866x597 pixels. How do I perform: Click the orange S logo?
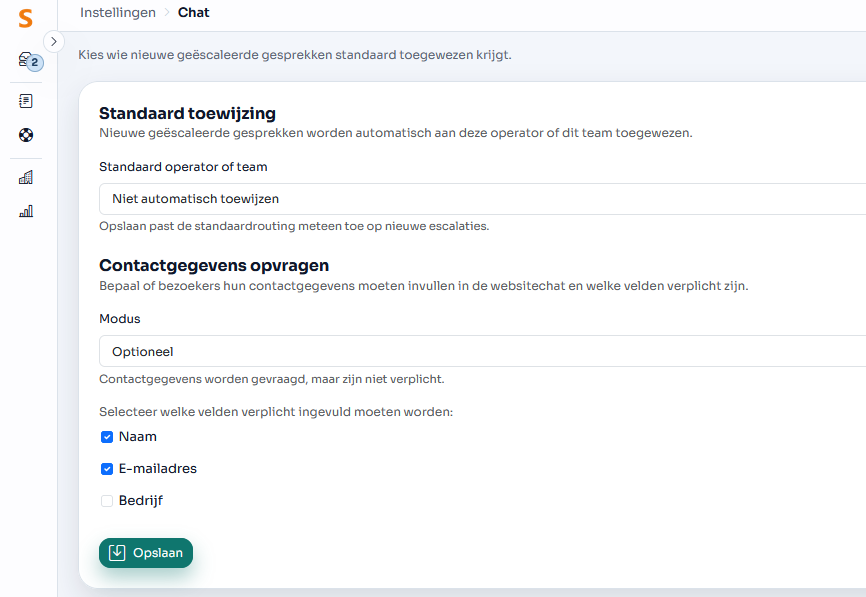tap(25, 17)
